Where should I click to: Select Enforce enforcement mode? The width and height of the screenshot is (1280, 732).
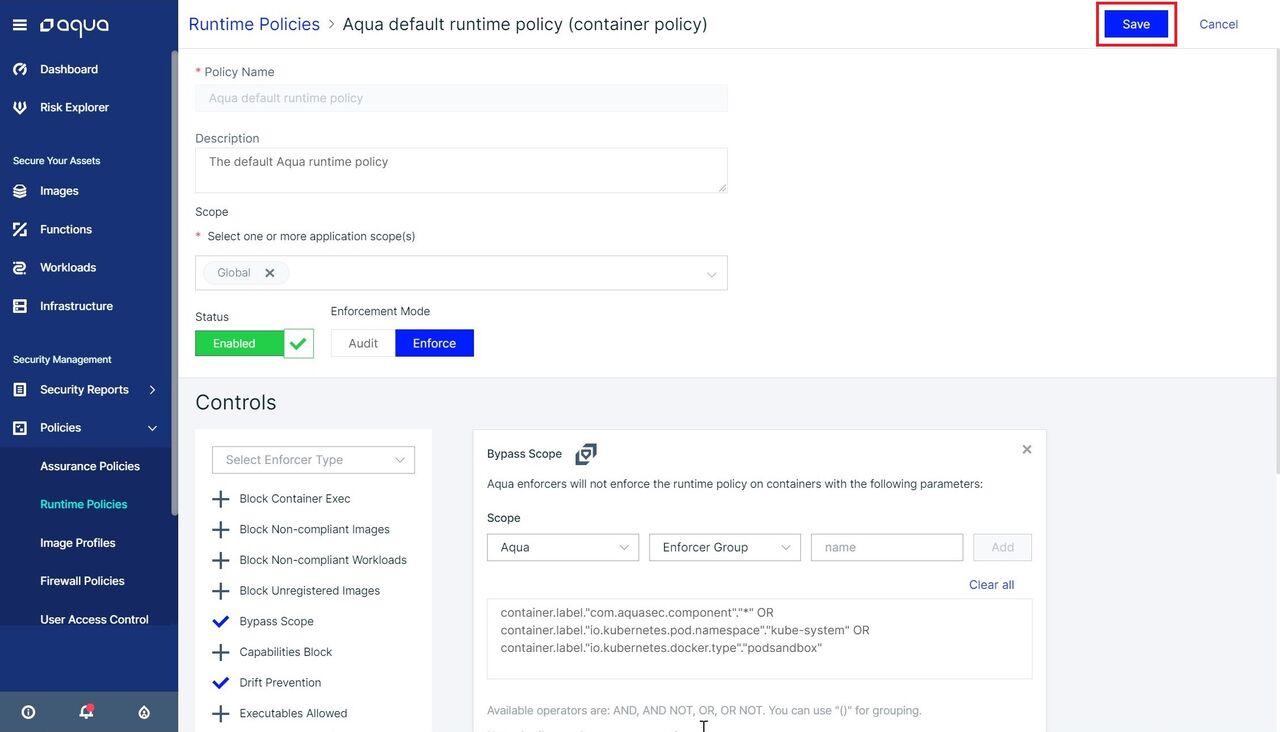pos(434,343)
